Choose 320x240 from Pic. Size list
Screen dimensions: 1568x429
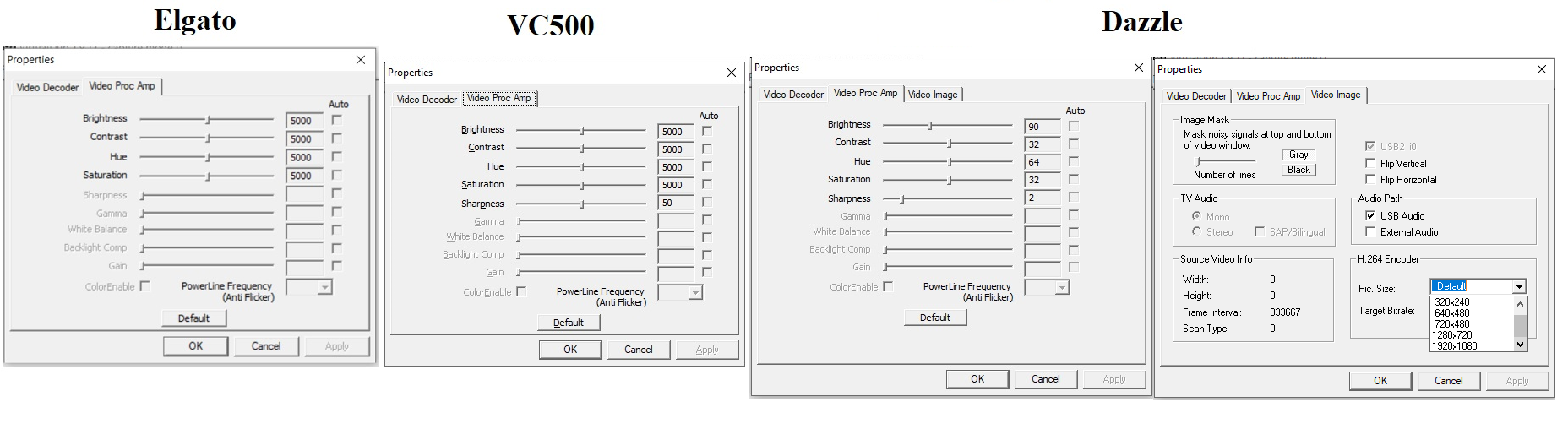1471,302
